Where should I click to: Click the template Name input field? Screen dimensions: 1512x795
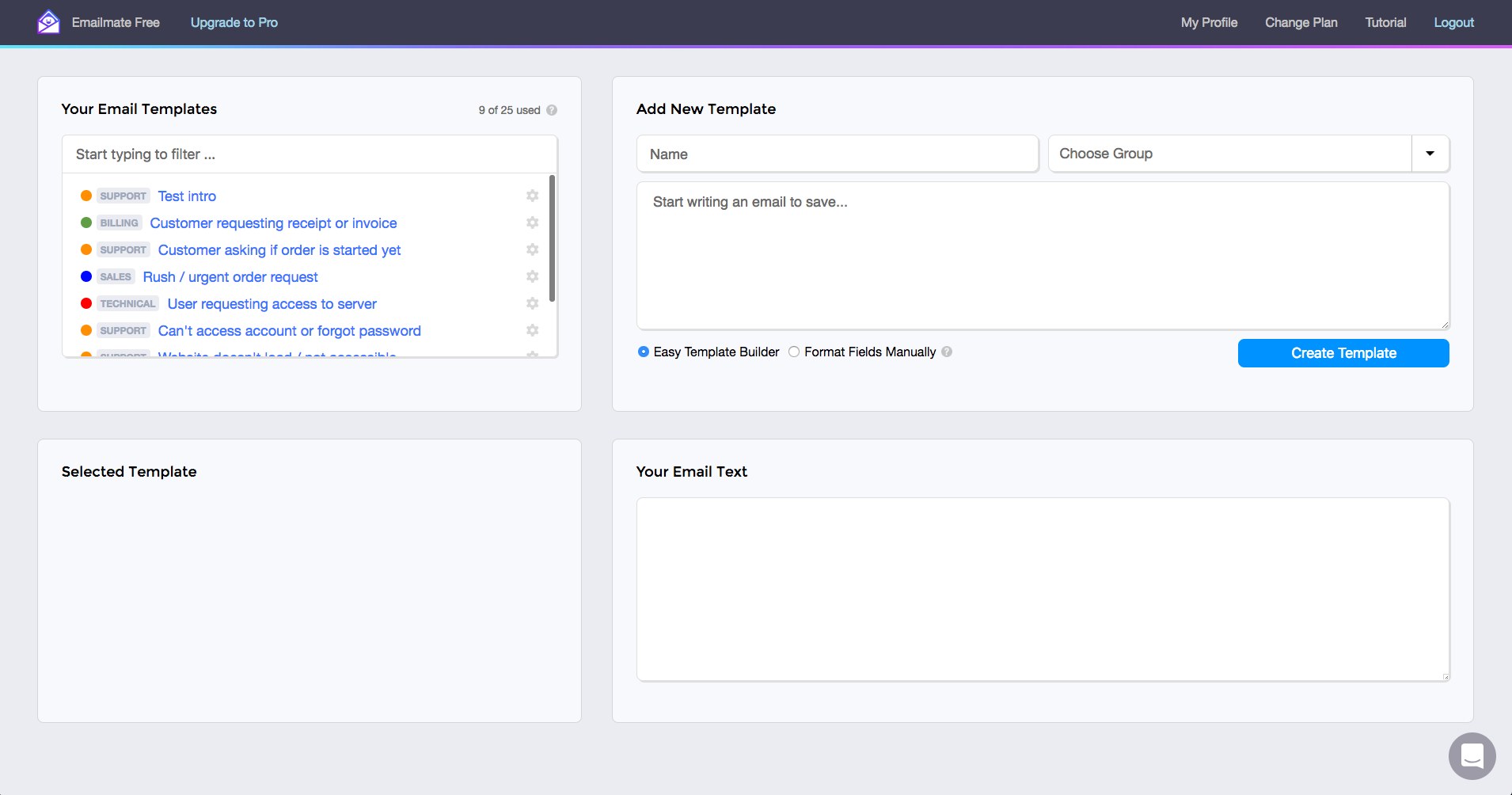[x=838, y=154]
